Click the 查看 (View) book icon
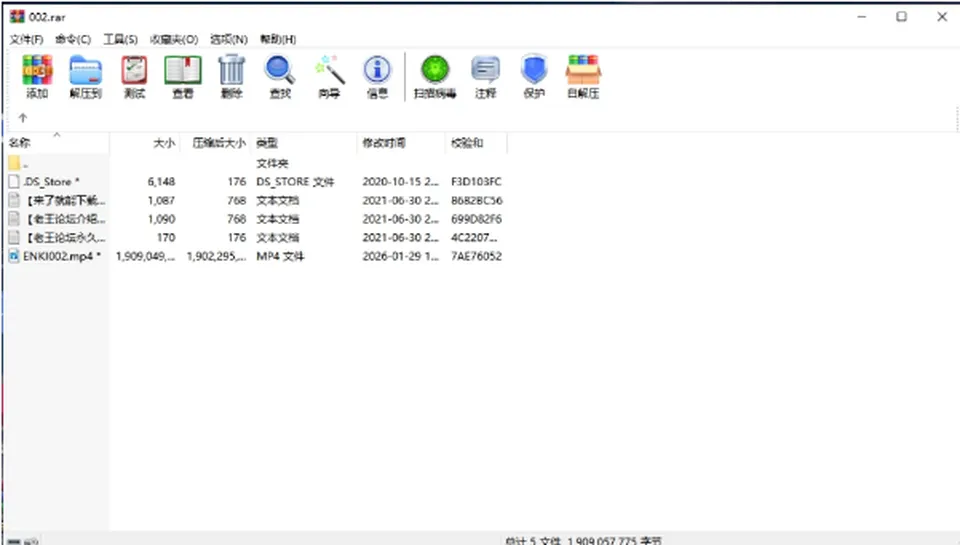 tap(182, 70)
